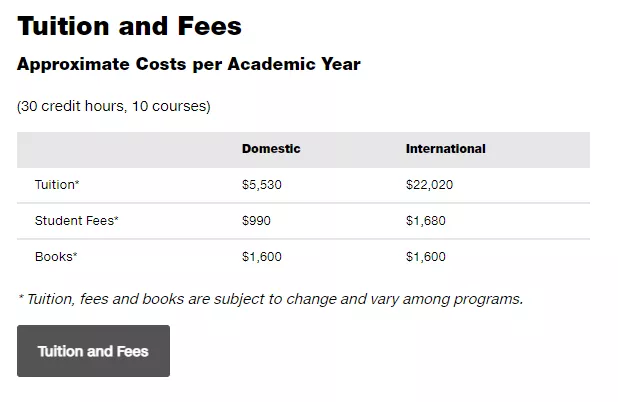Viewport: 618px width, 402px height.
Task: Click the Books row label
Action: click(56, 257)
